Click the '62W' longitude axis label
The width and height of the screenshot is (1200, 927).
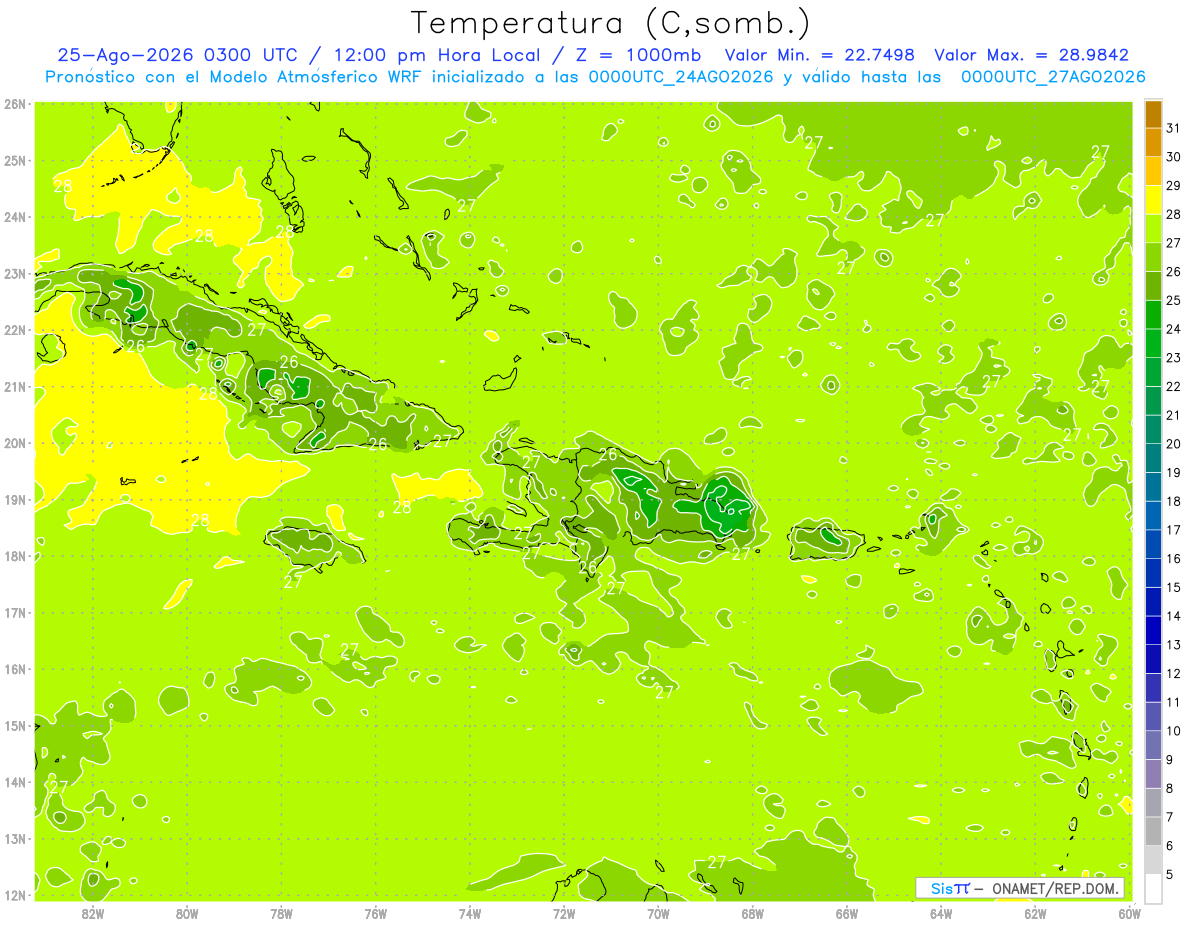click(1035, 913)
